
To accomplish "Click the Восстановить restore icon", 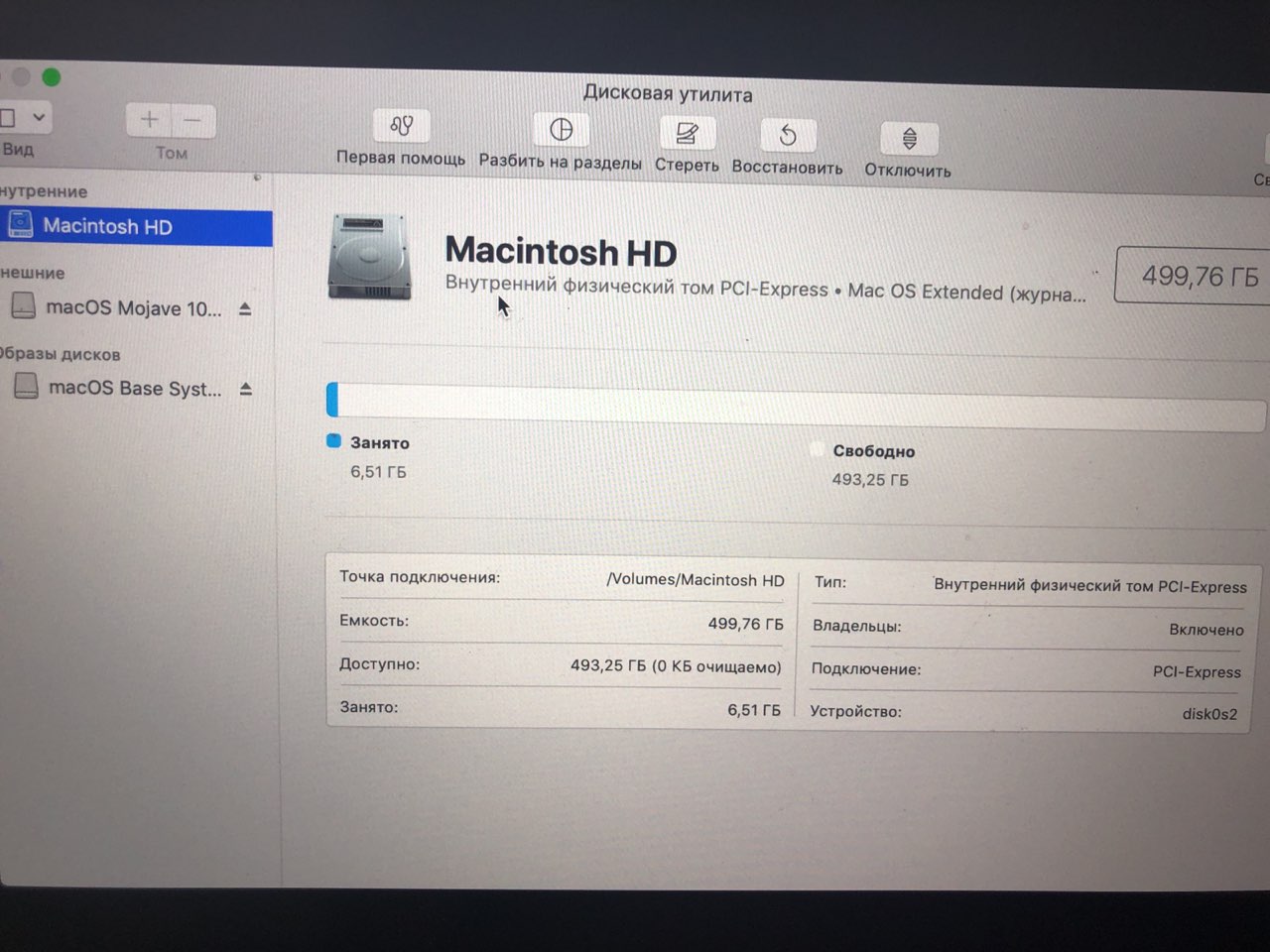I will tap(788, 135).
